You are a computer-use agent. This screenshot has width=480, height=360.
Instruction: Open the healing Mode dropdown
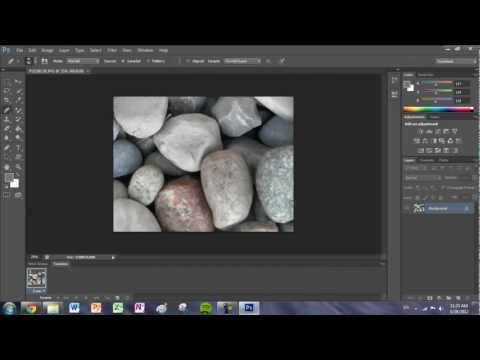[83, 61]
